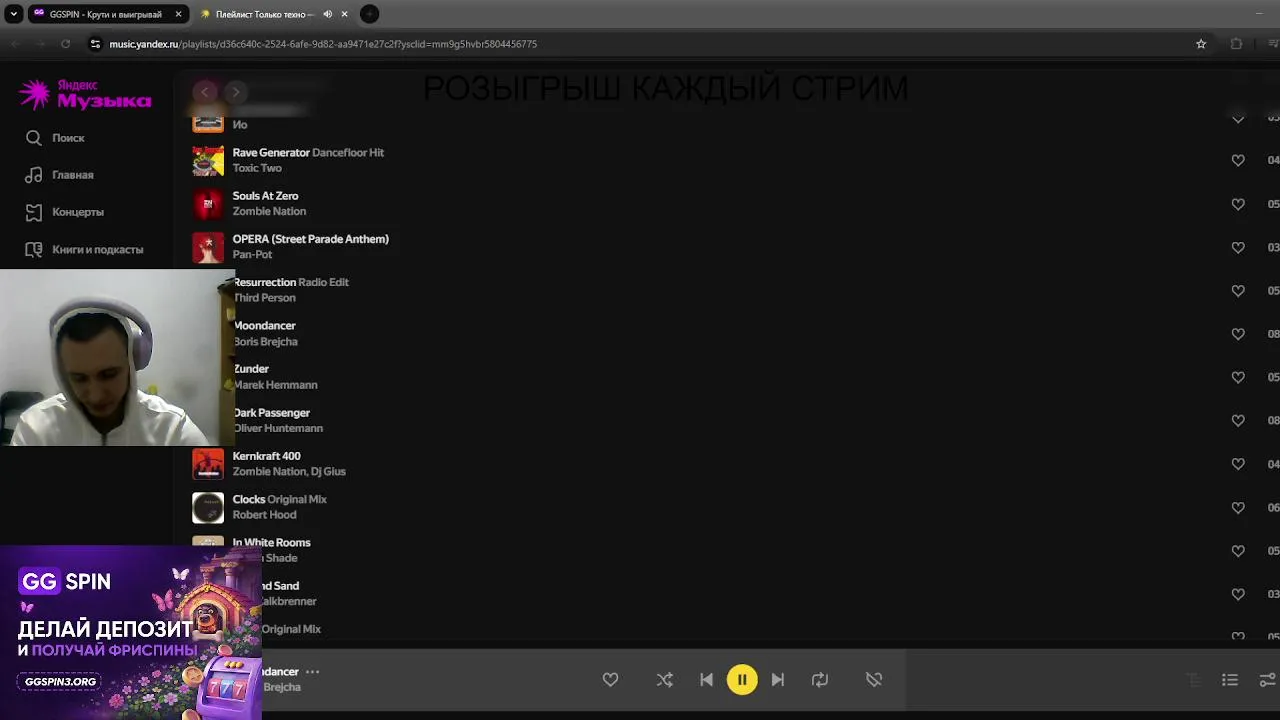Click the Kernkraft 400 album cover

tap(208, 464)
